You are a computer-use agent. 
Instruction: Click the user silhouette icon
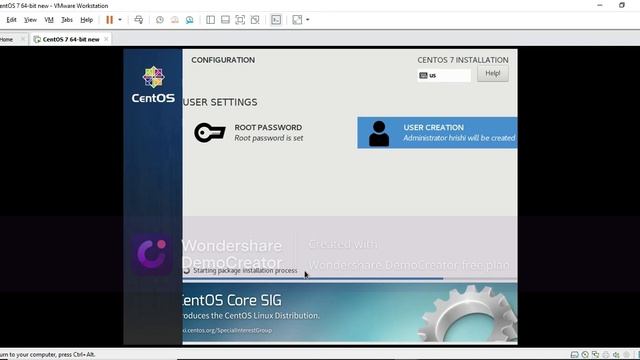379,133
